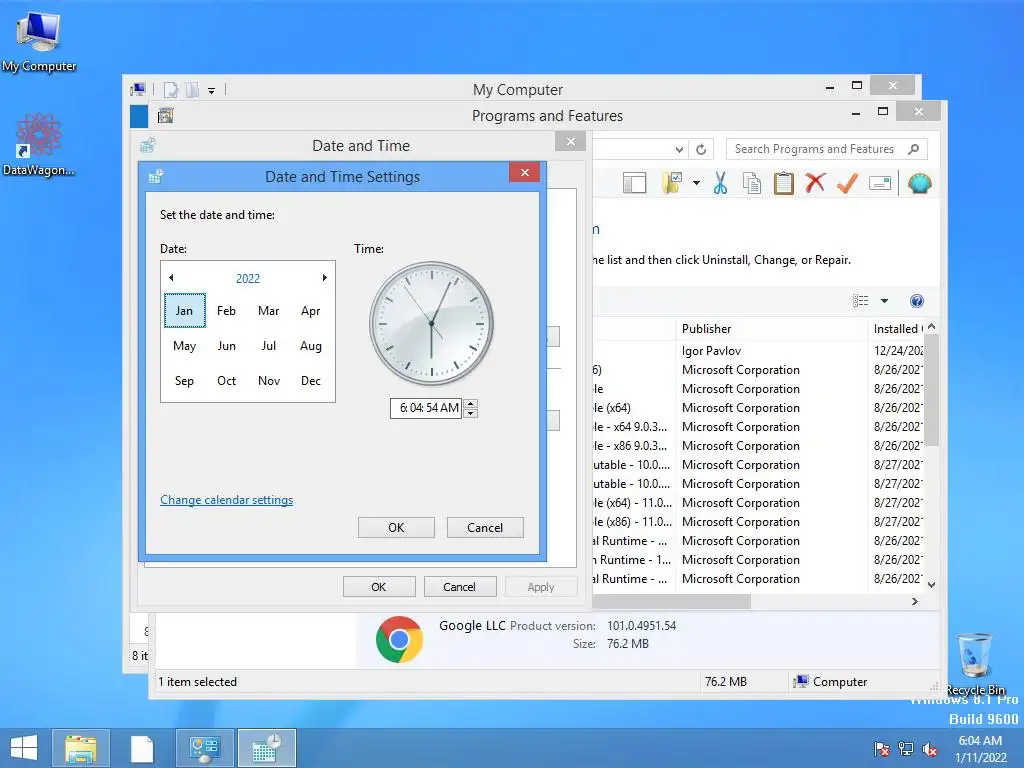Viewport: 1024px width, 768px height.
Task: Click the Paste clipboard icon
Action: point(784,184)
